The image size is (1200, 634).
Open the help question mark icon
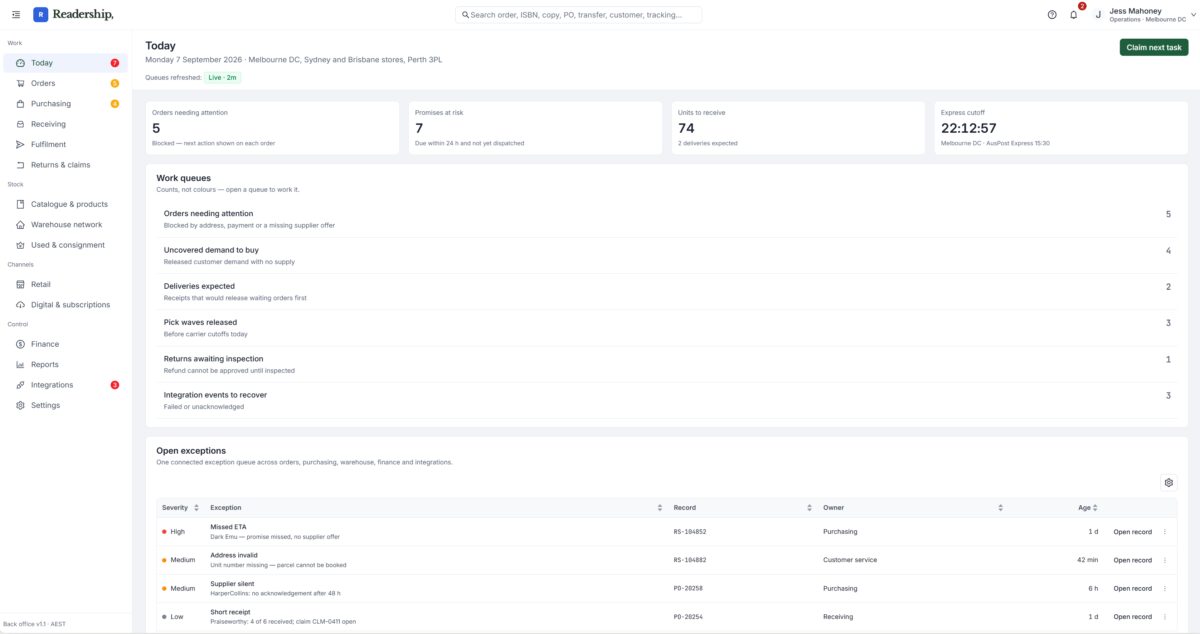click(x=1052, y=15)
